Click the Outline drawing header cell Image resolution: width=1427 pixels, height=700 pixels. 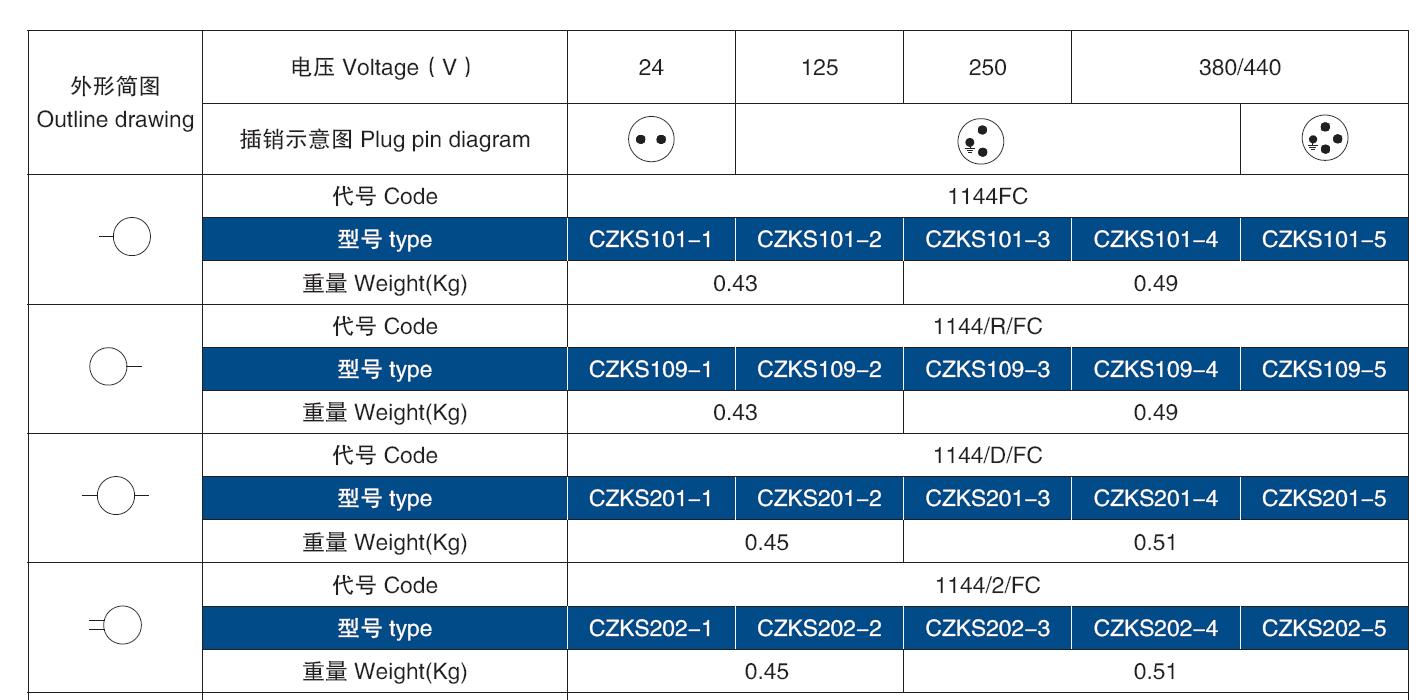coord(115,103)
